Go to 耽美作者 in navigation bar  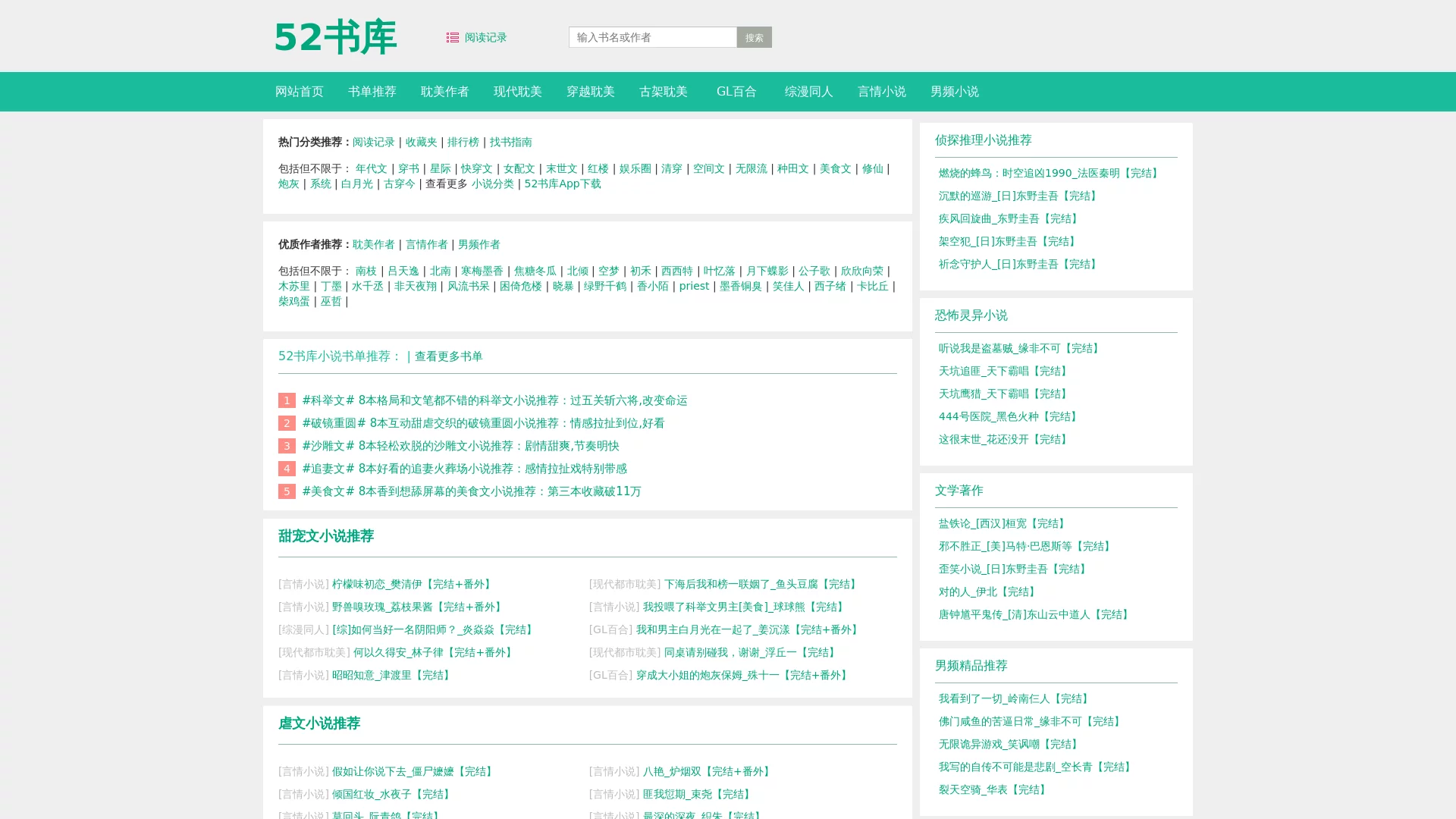tap(445, 92)
